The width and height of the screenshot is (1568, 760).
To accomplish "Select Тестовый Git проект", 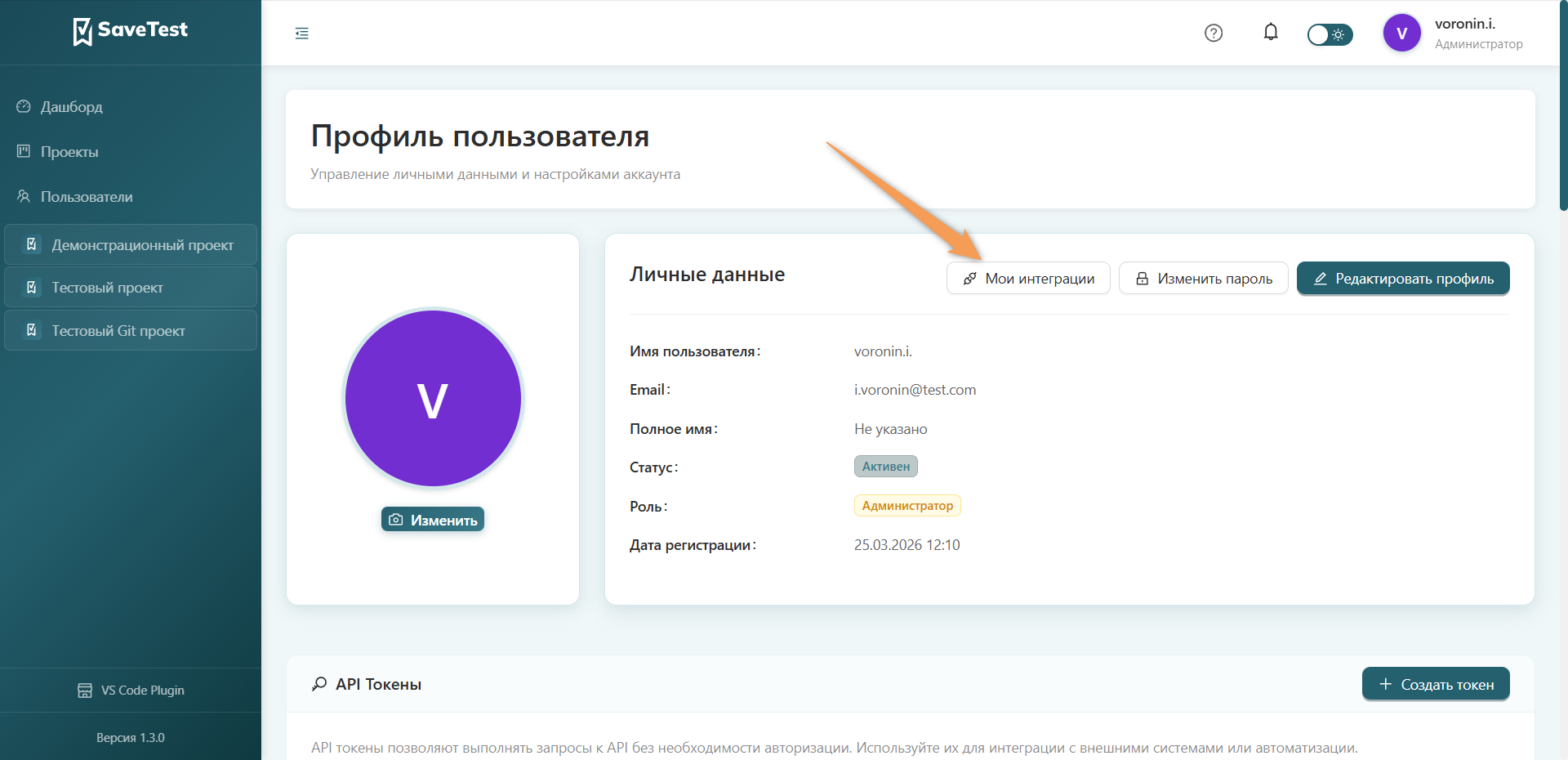I will point(131,330).
